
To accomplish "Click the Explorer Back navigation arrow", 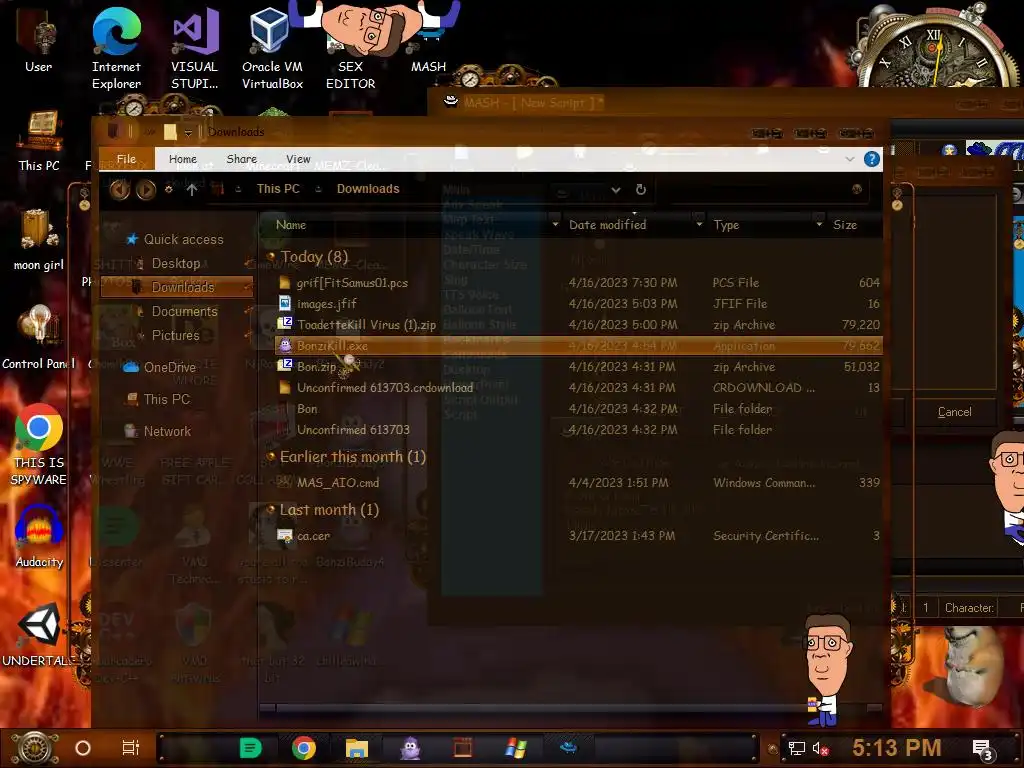I will coord(120,189).
